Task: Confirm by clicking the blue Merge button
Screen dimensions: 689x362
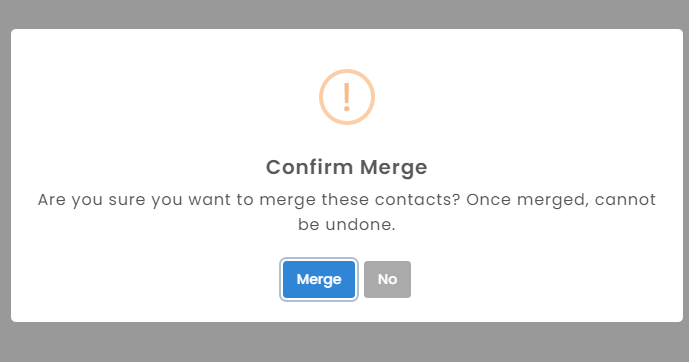Action: click(319, 279)
